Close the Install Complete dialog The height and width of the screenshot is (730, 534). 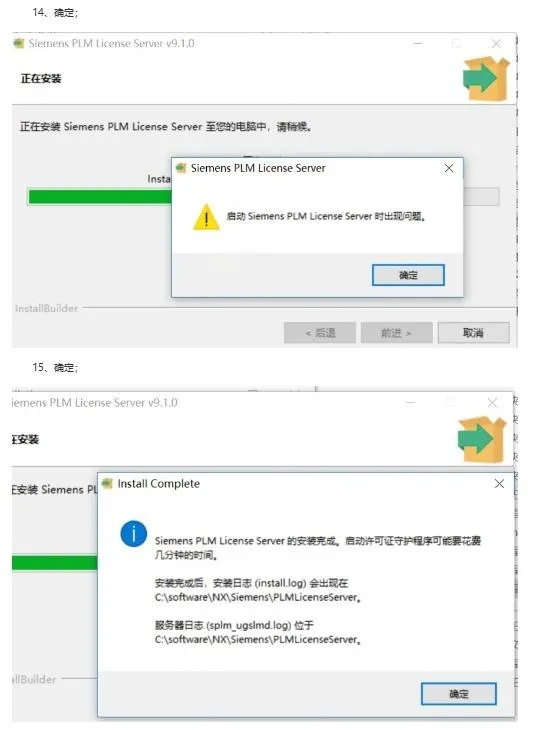pos(499,484)
